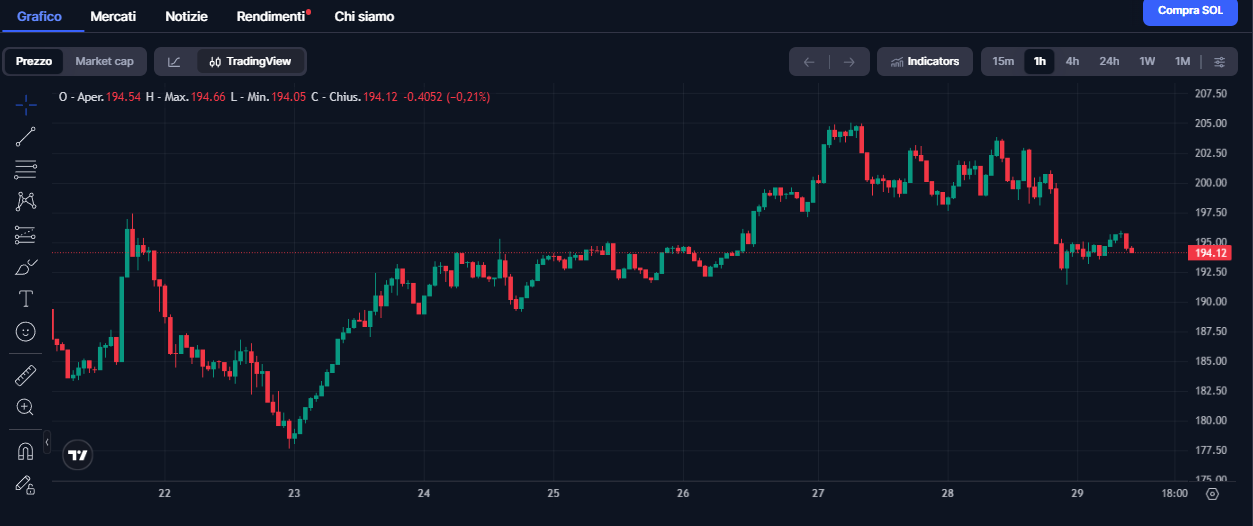This screenshot has height=526, width=1253.
Task: Activate the zoom in tool
Action: click(x=26, y=407)
